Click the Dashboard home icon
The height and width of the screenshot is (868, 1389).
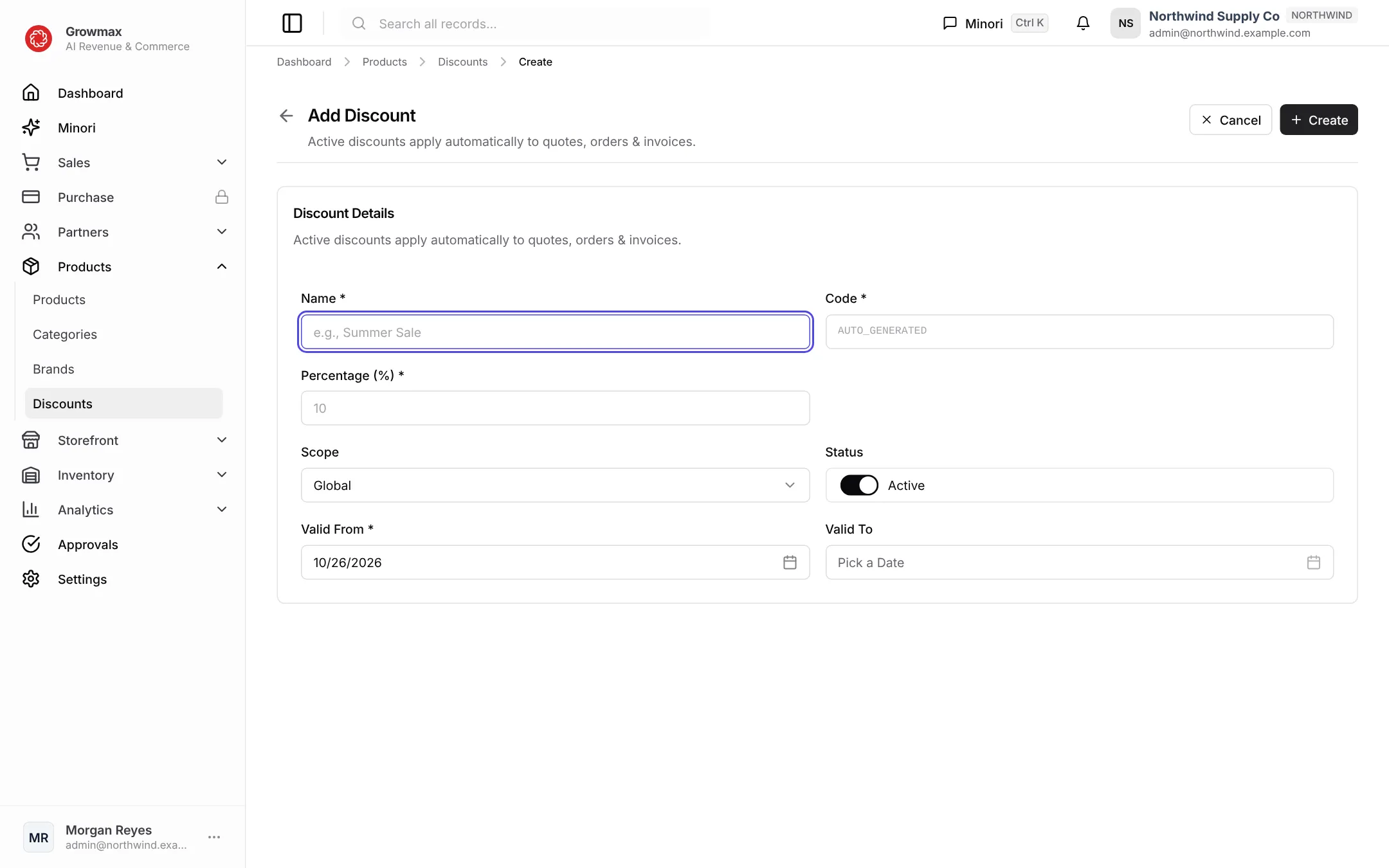[x=31, y=93]
